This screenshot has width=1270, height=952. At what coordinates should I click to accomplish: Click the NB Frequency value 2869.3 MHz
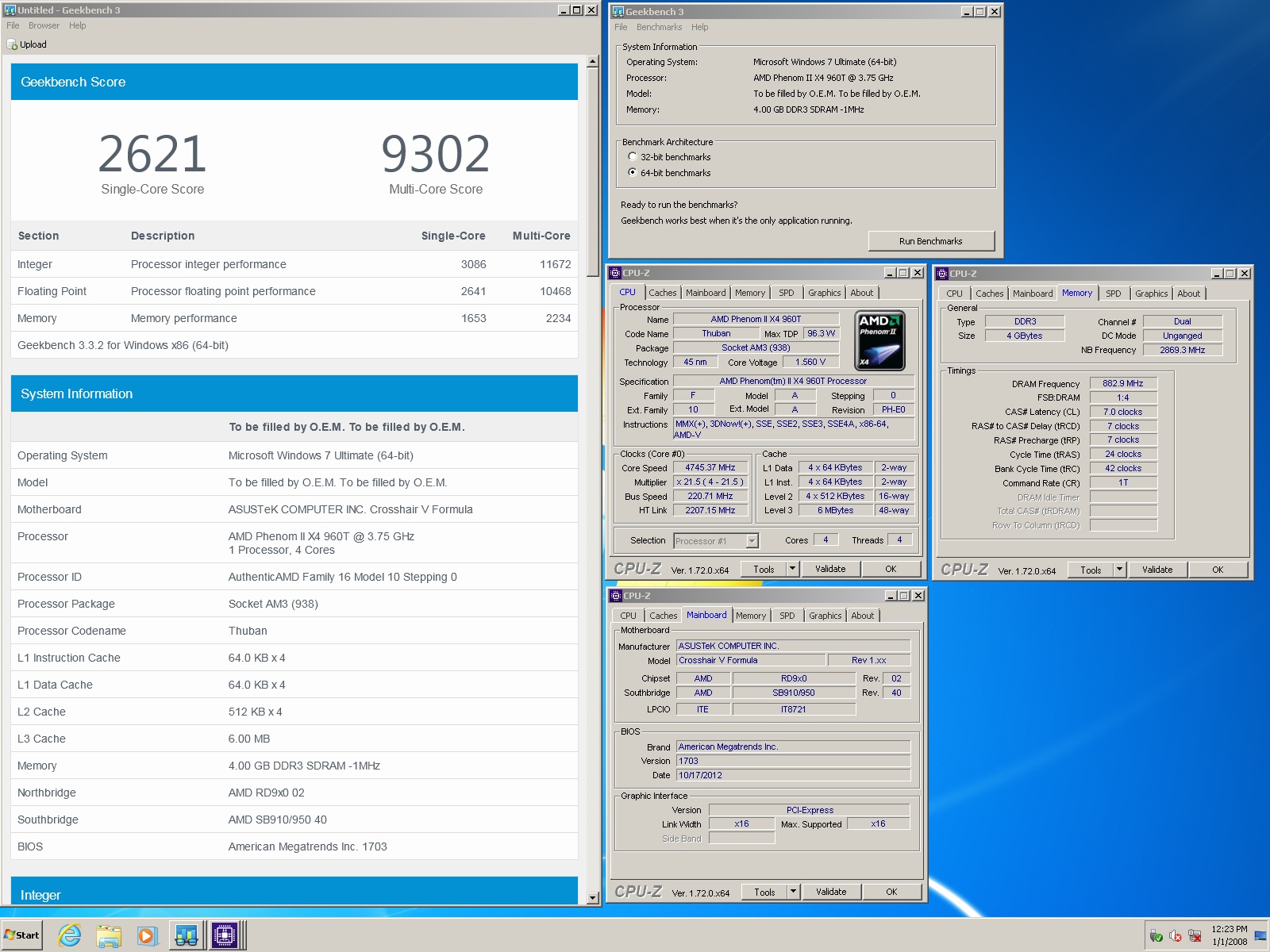(1183, 350)
